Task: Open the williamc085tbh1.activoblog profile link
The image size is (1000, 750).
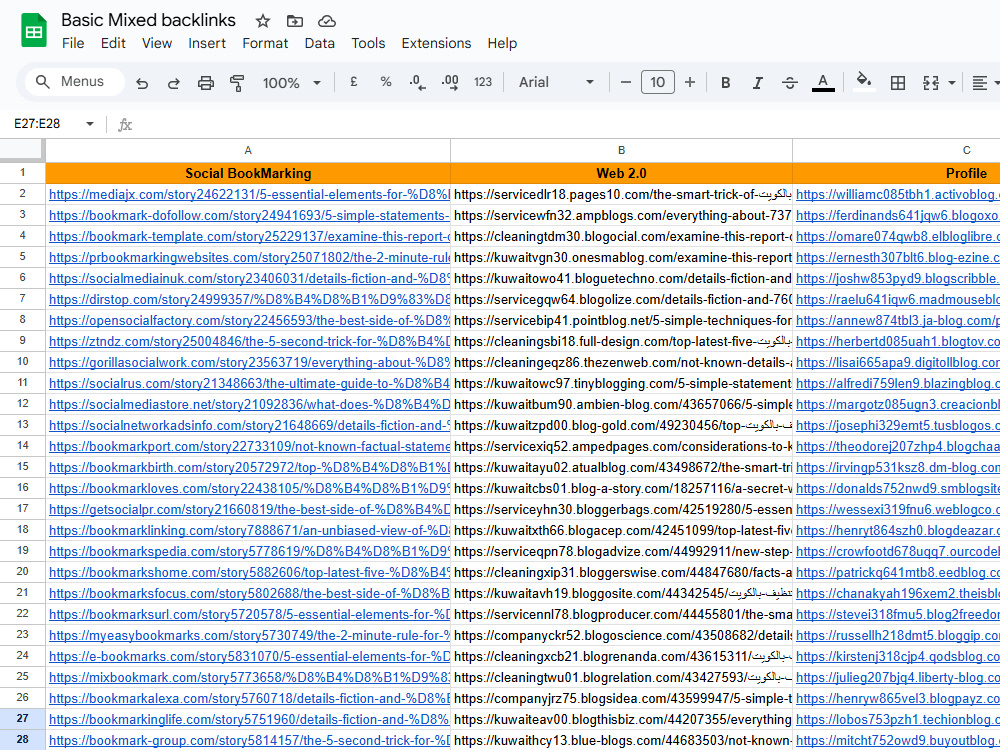Action: [x=898, y=195]
